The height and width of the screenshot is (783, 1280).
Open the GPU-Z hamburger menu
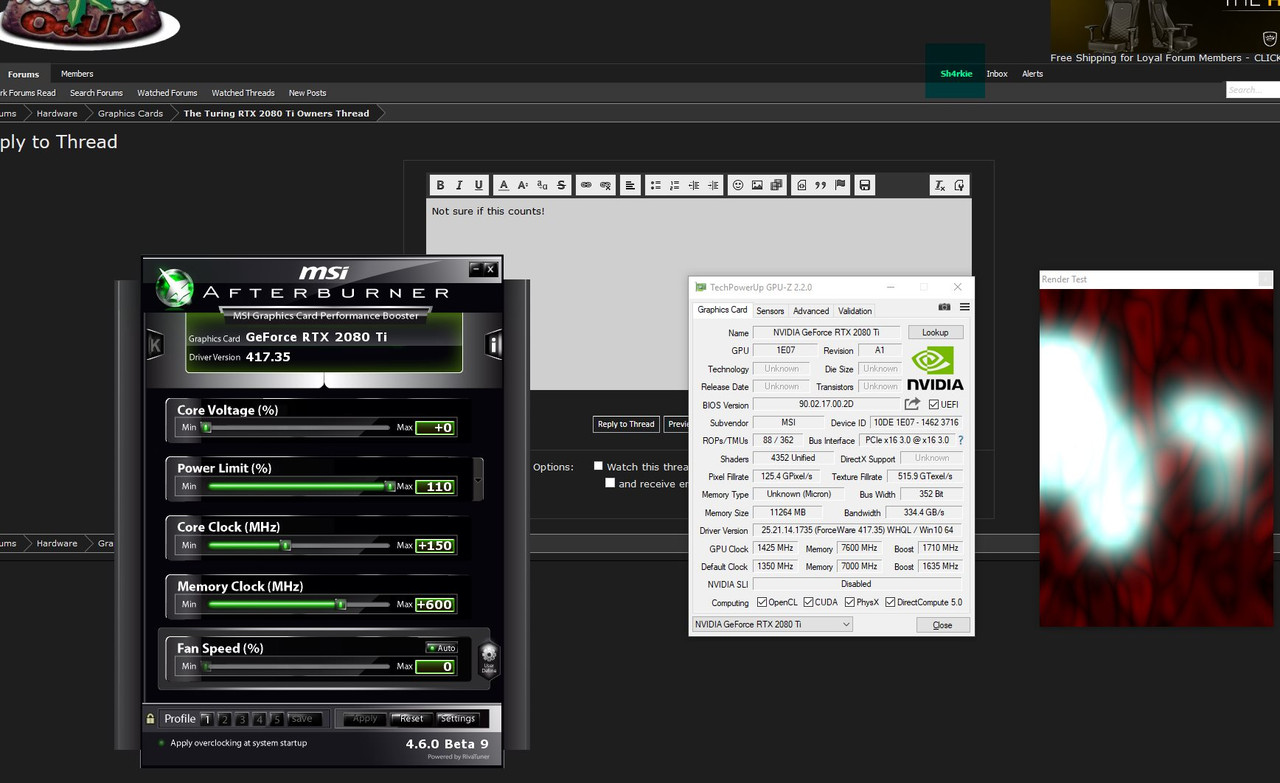[964, 307]
